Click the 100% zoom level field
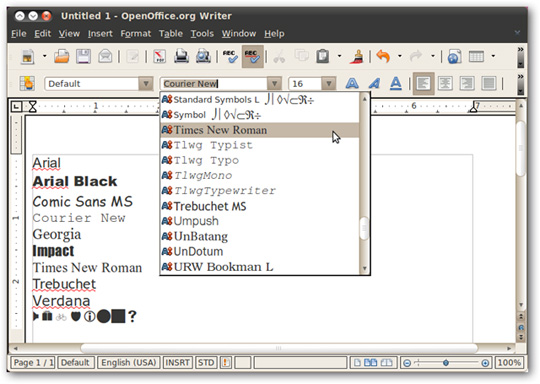Viewport: 540px width, 384px height. click(x=509, y=363)
